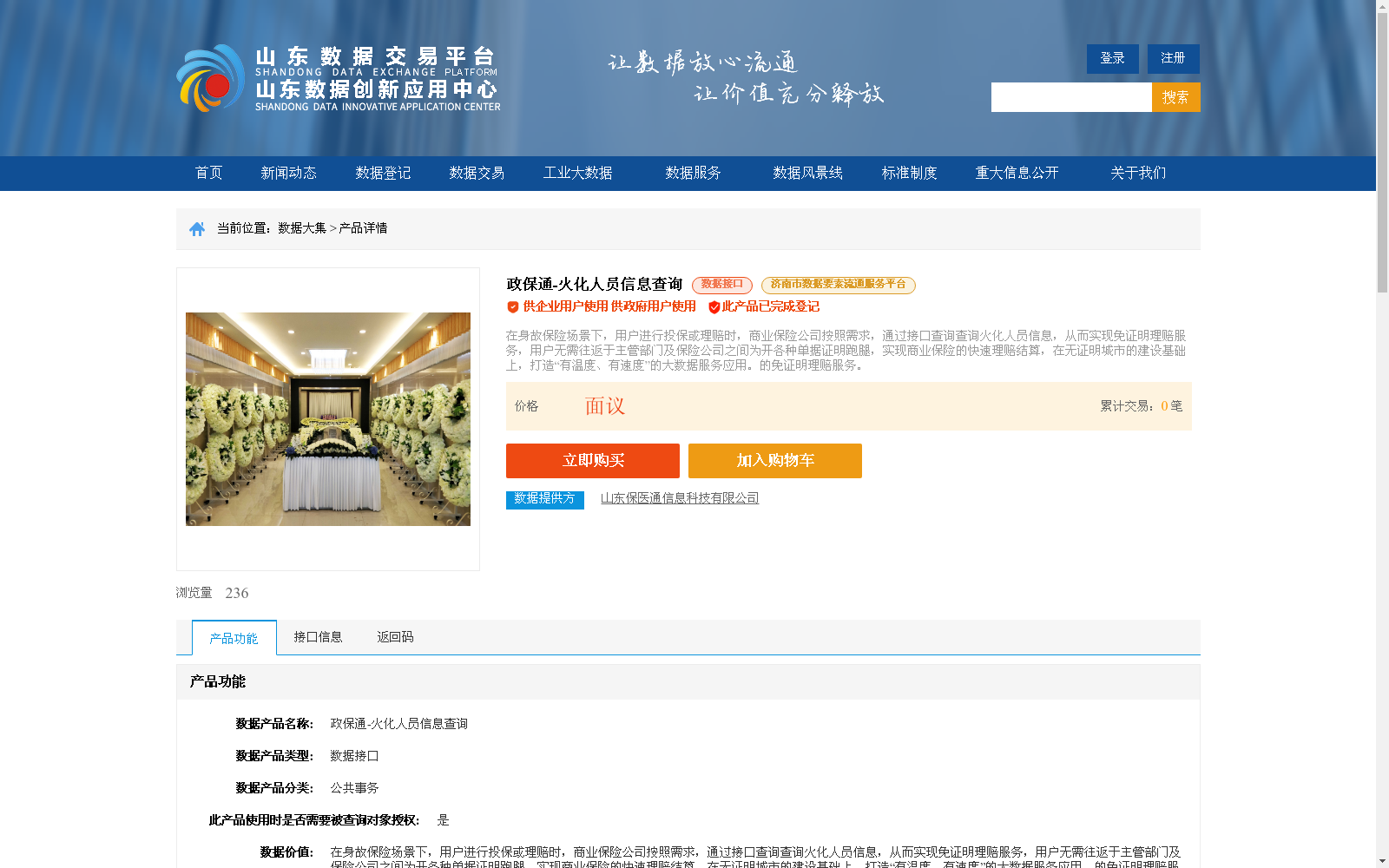Click the scrollbar down arrow
The image size is (1389, 868).
1382,861
